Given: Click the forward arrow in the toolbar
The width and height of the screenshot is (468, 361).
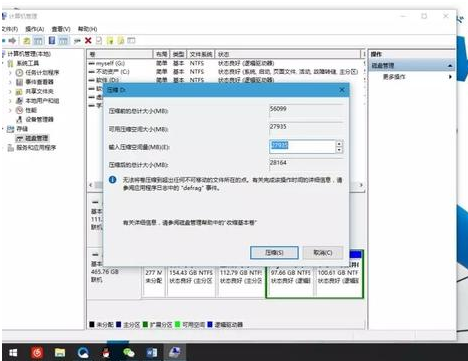Looking at the screenshot, I should [x=12, y=41].
